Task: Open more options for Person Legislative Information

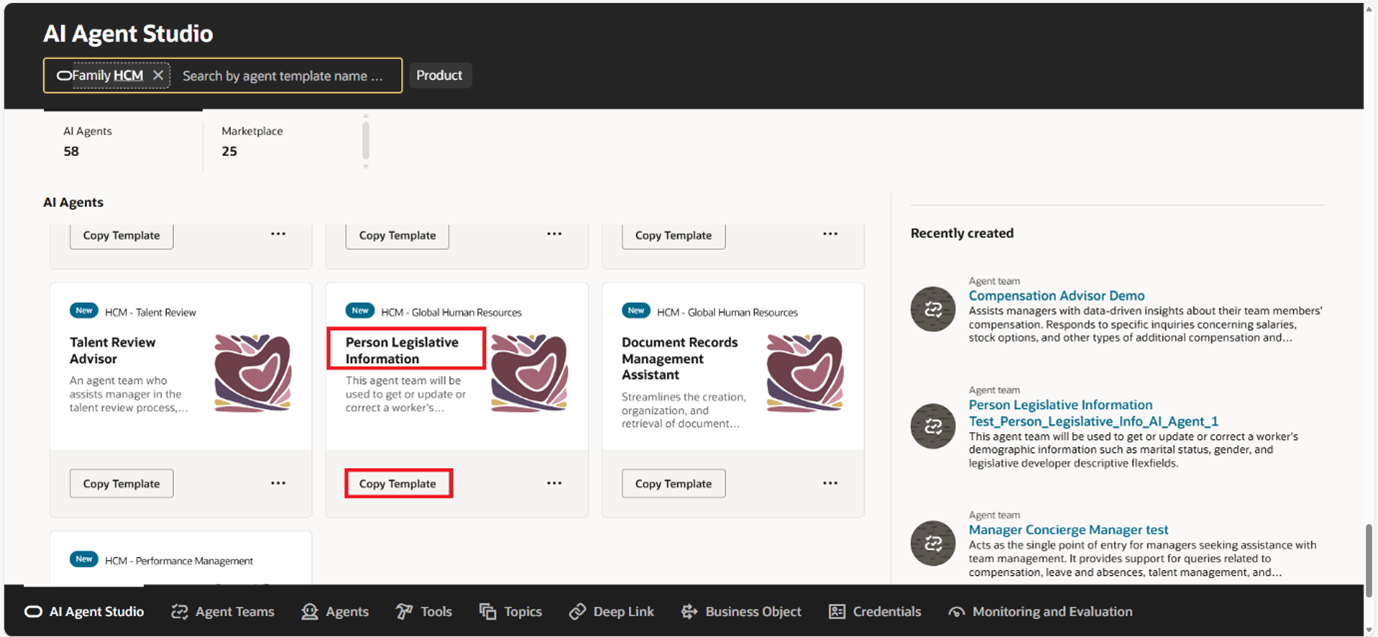Action: coord(554,483)
